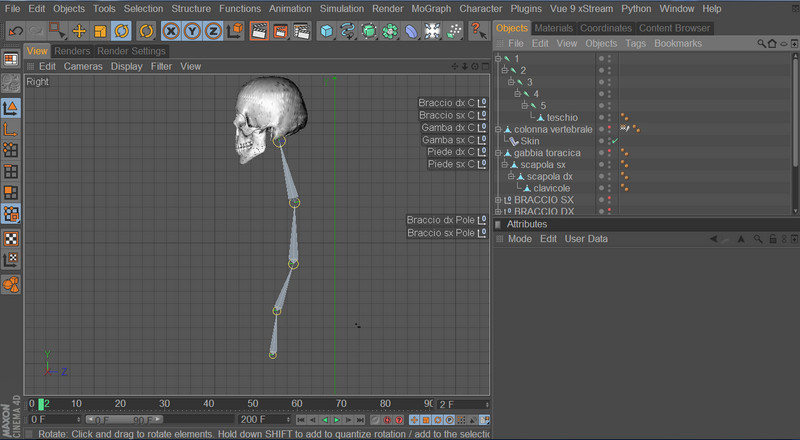Collapse the colonna vertebrale tree item

pos(499,130)
